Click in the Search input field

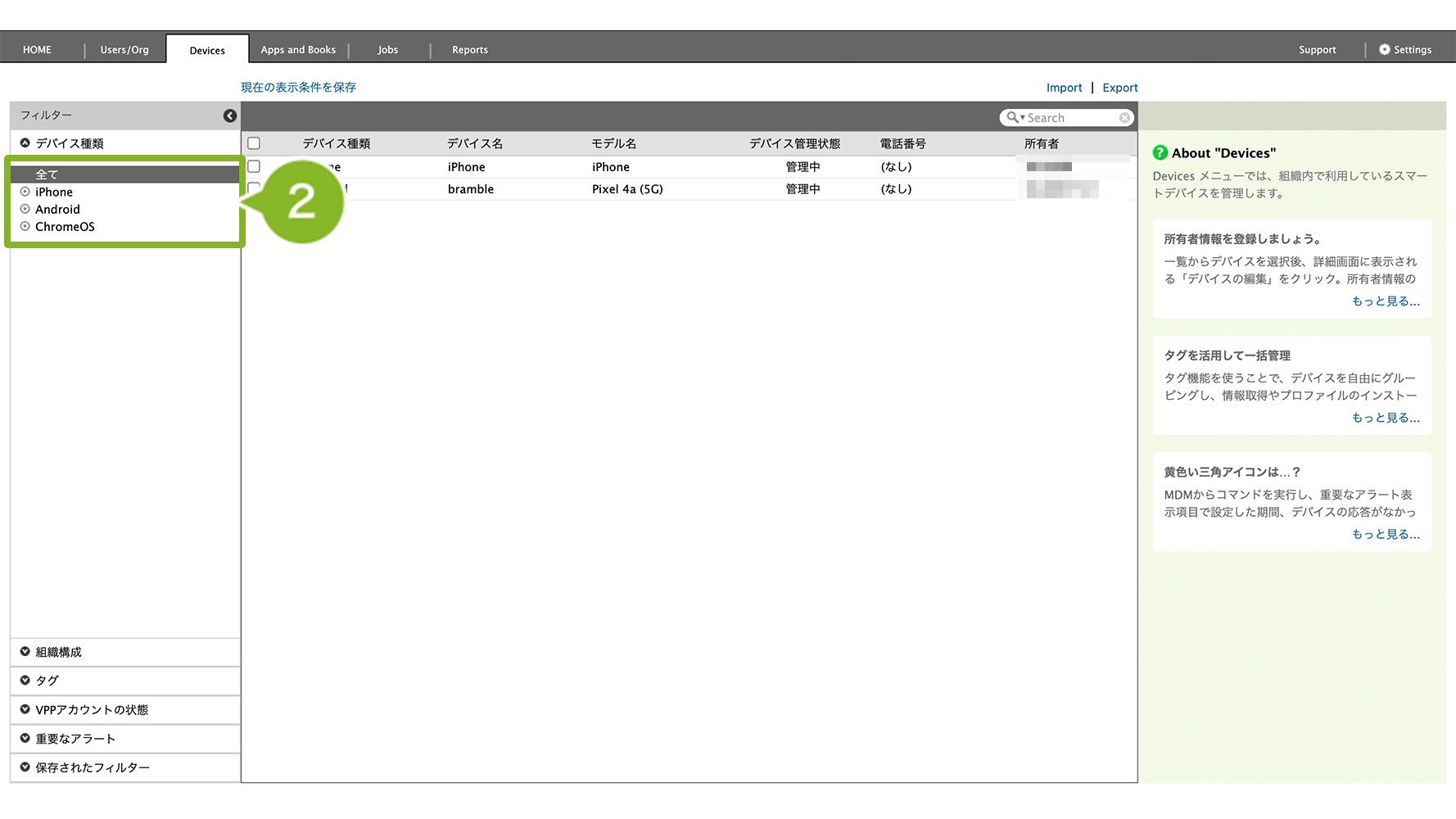pyautogui.click(x=1071, y=118)
